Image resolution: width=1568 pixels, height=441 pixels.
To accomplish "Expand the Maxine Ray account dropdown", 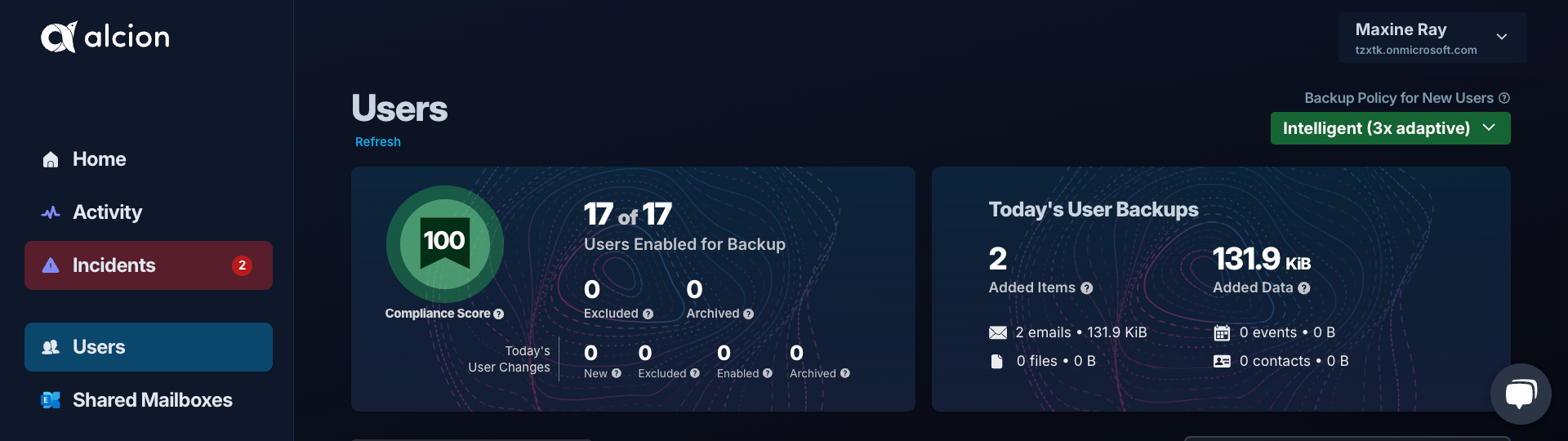I will [1432, 38].
